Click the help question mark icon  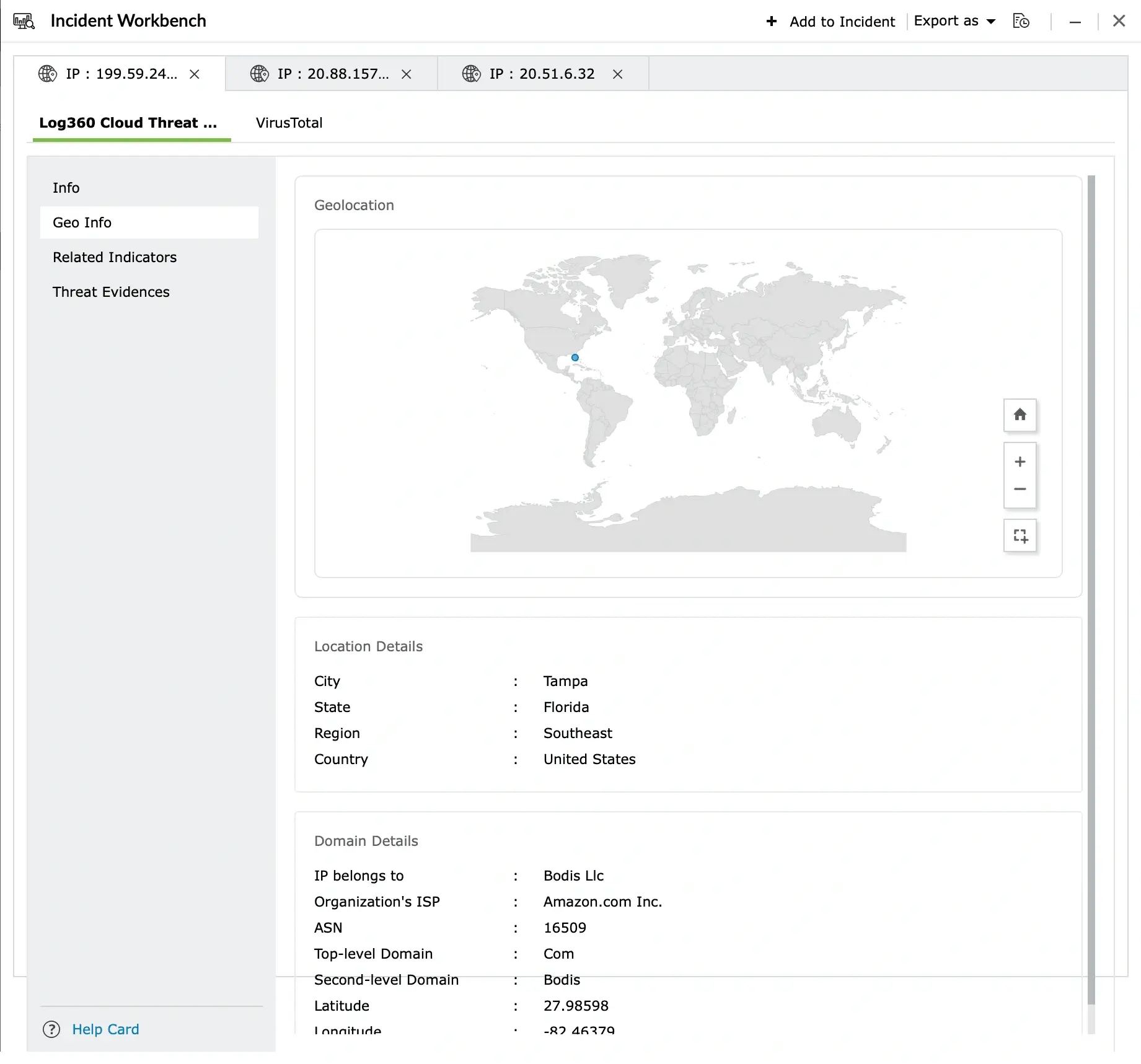[x=51, y=1029]
